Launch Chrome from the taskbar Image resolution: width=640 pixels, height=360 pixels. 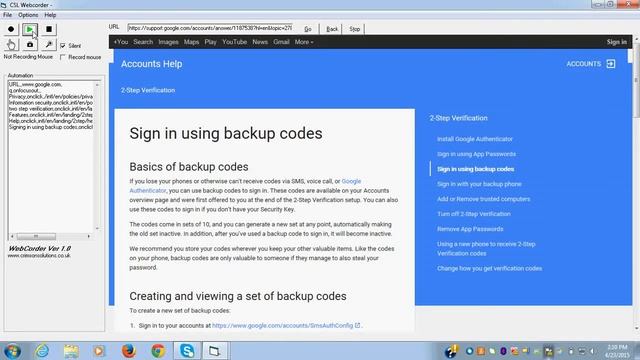click(158, 351)
